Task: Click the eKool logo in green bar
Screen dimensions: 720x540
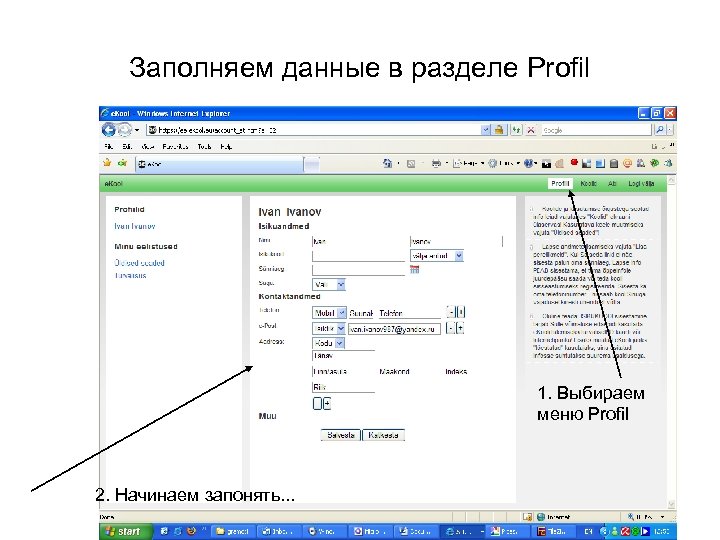Action: [x=113, y=184]
